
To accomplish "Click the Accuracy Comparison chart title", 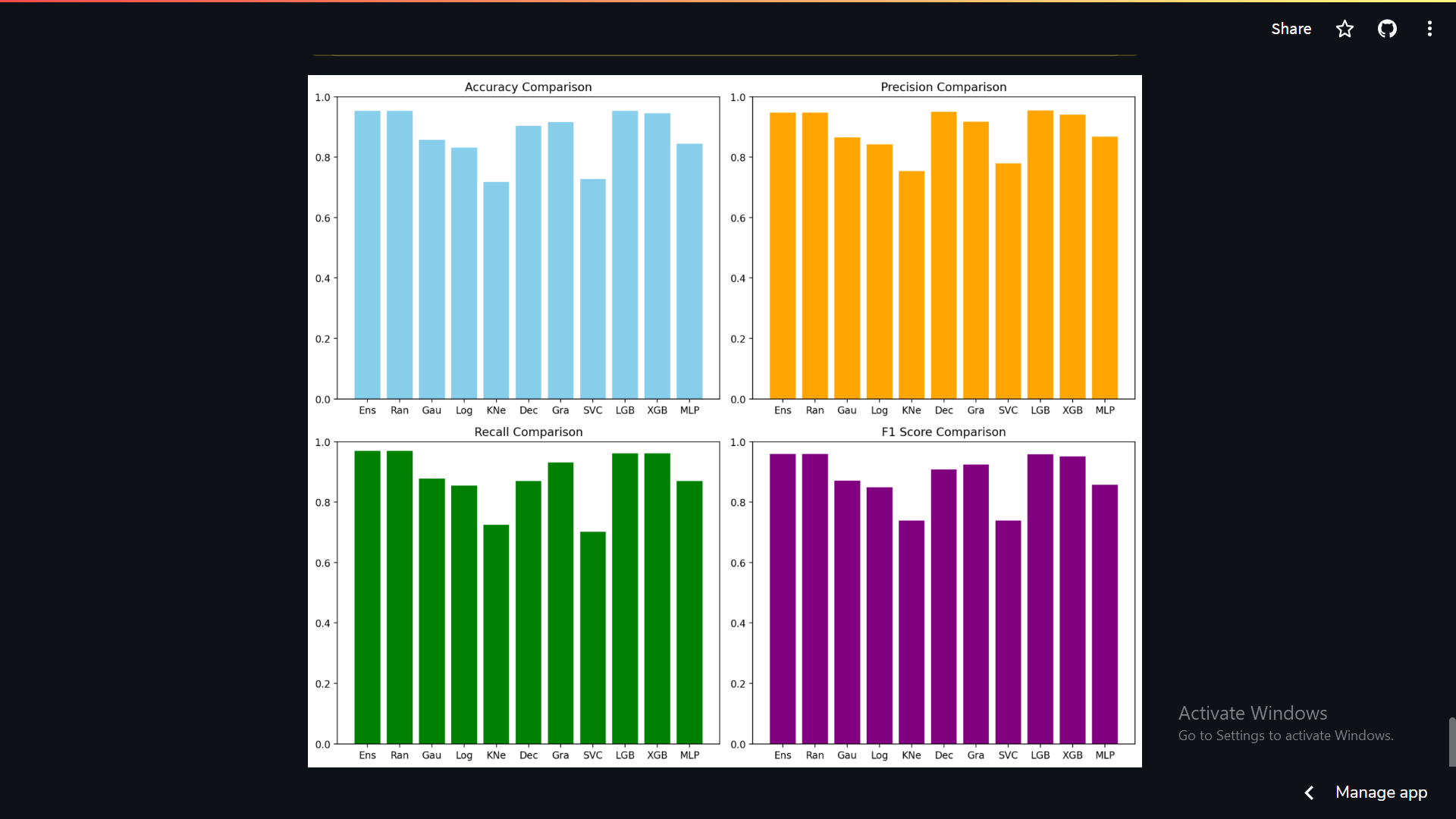I will [x=528, y=87].
